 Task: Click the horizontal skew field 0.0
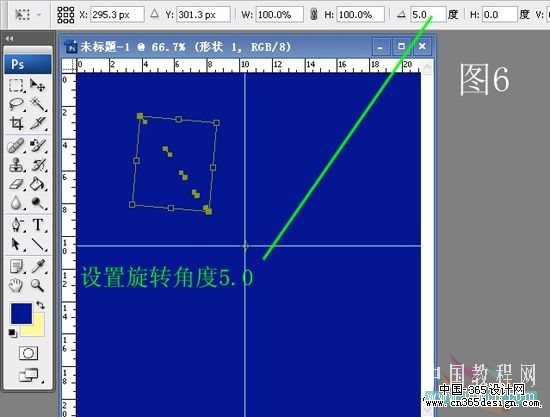(499, 14)
